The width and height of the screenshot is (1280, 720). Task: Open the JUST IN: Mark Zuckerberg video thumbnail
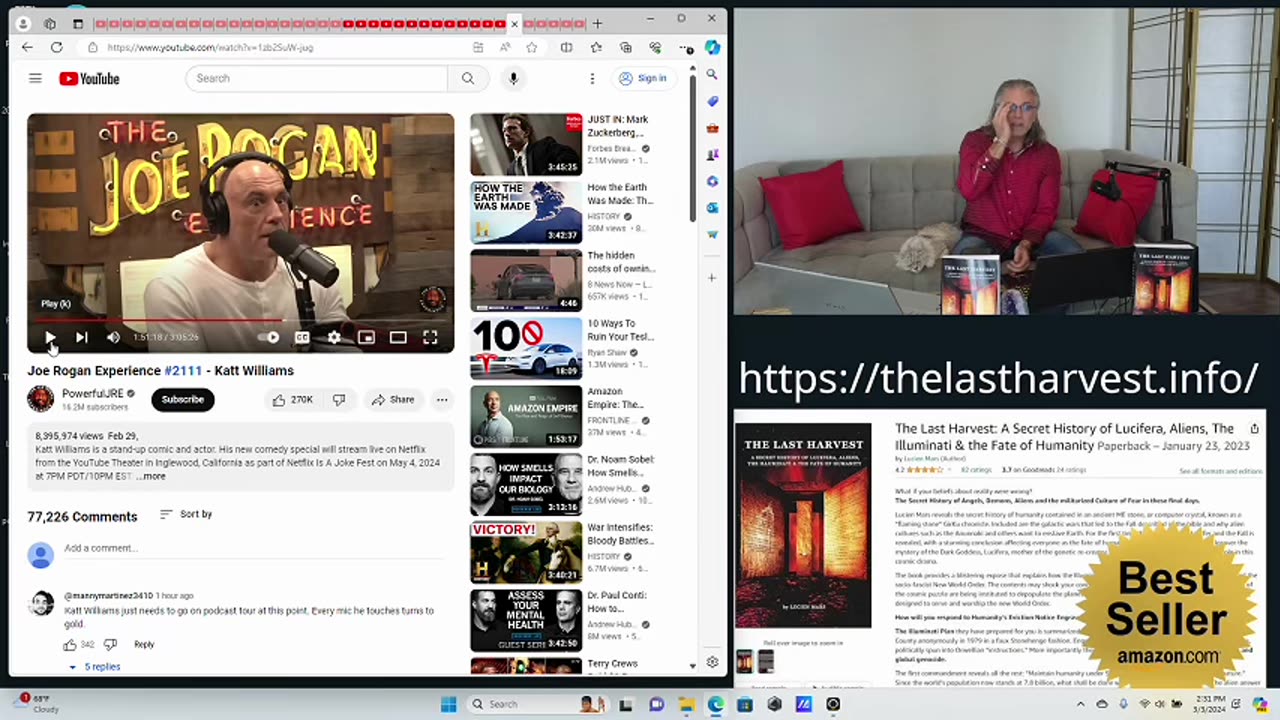(x=526, y=144)
